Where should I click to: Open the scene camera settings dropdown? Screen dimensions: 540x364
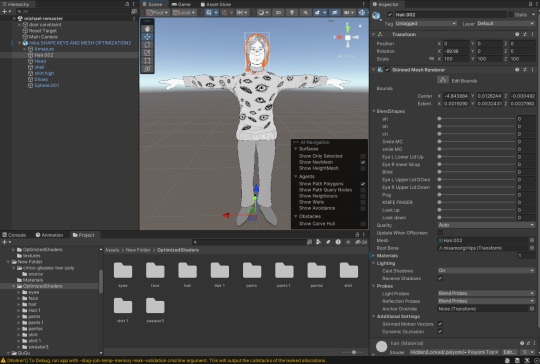(x=349, y=12)
